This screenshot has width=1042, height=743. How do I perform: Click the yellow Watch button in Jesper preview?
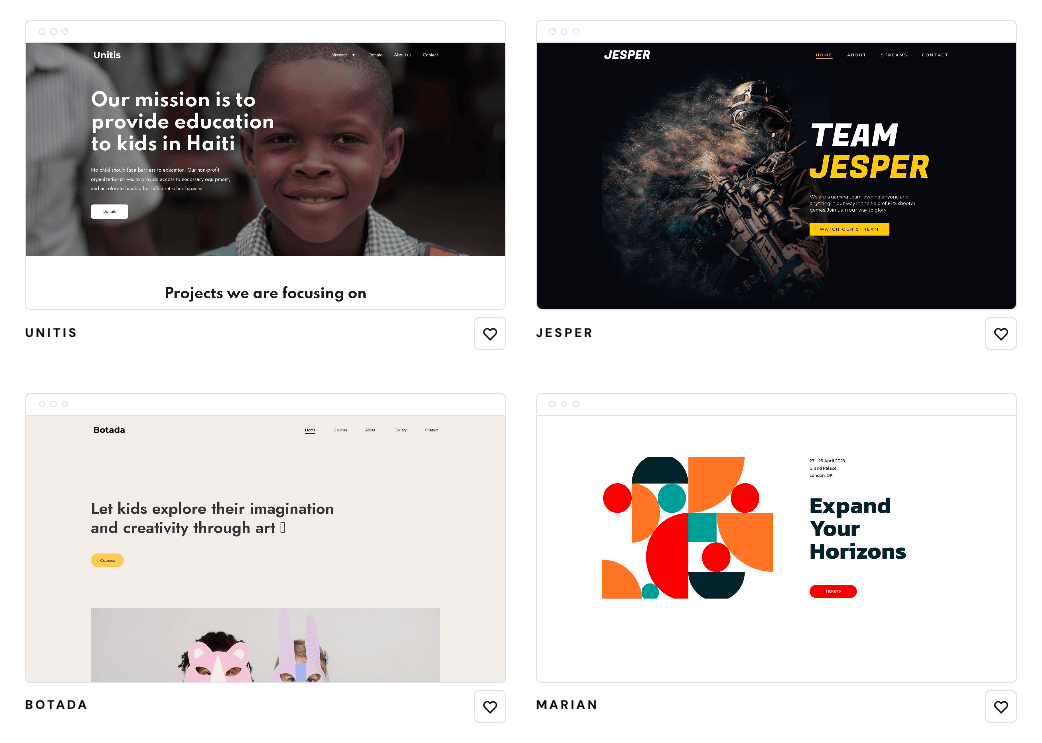(x=849, y=229)
